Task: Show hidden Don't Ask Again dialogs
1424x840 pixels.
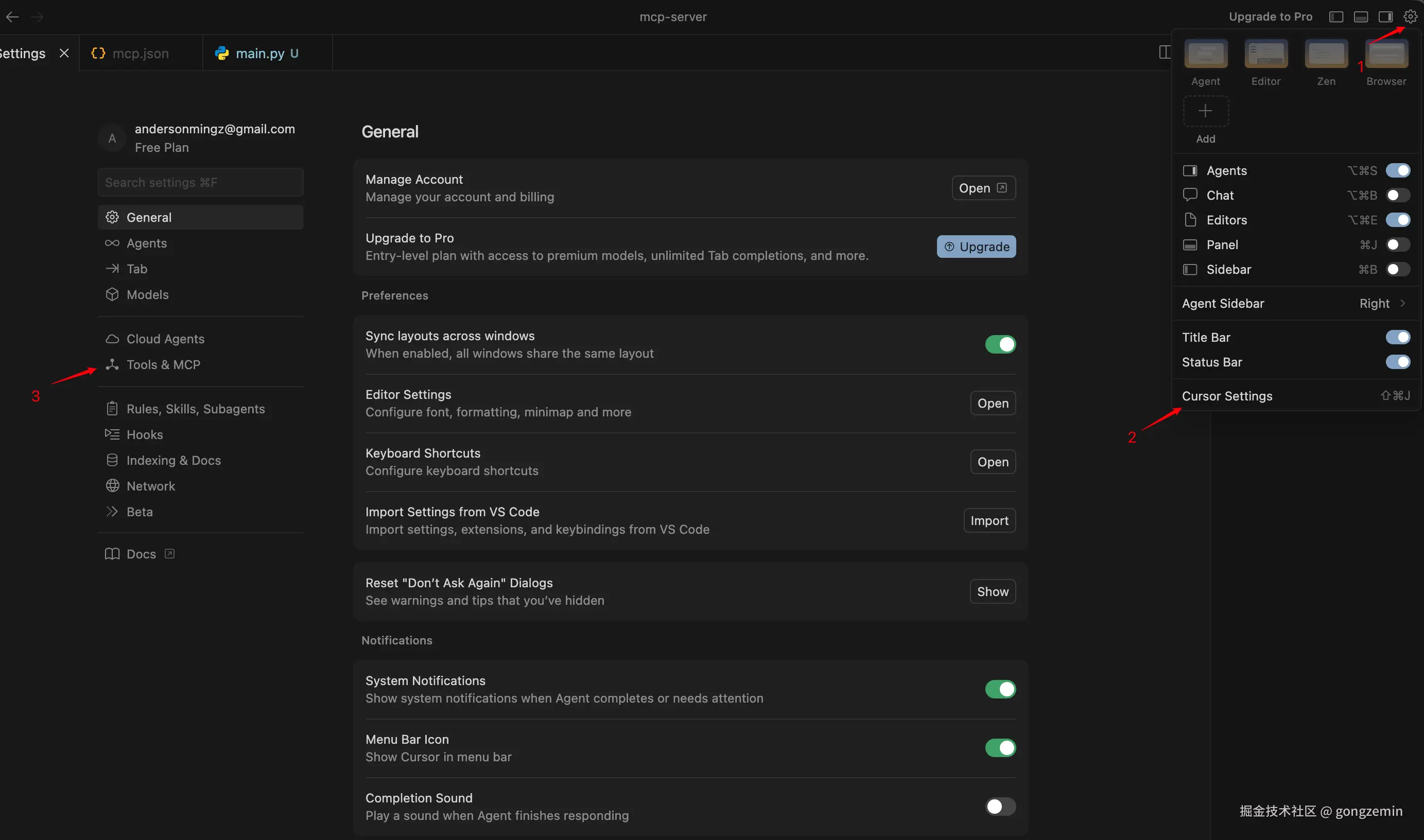Action: pyautogui.click(x=993, y=591)
